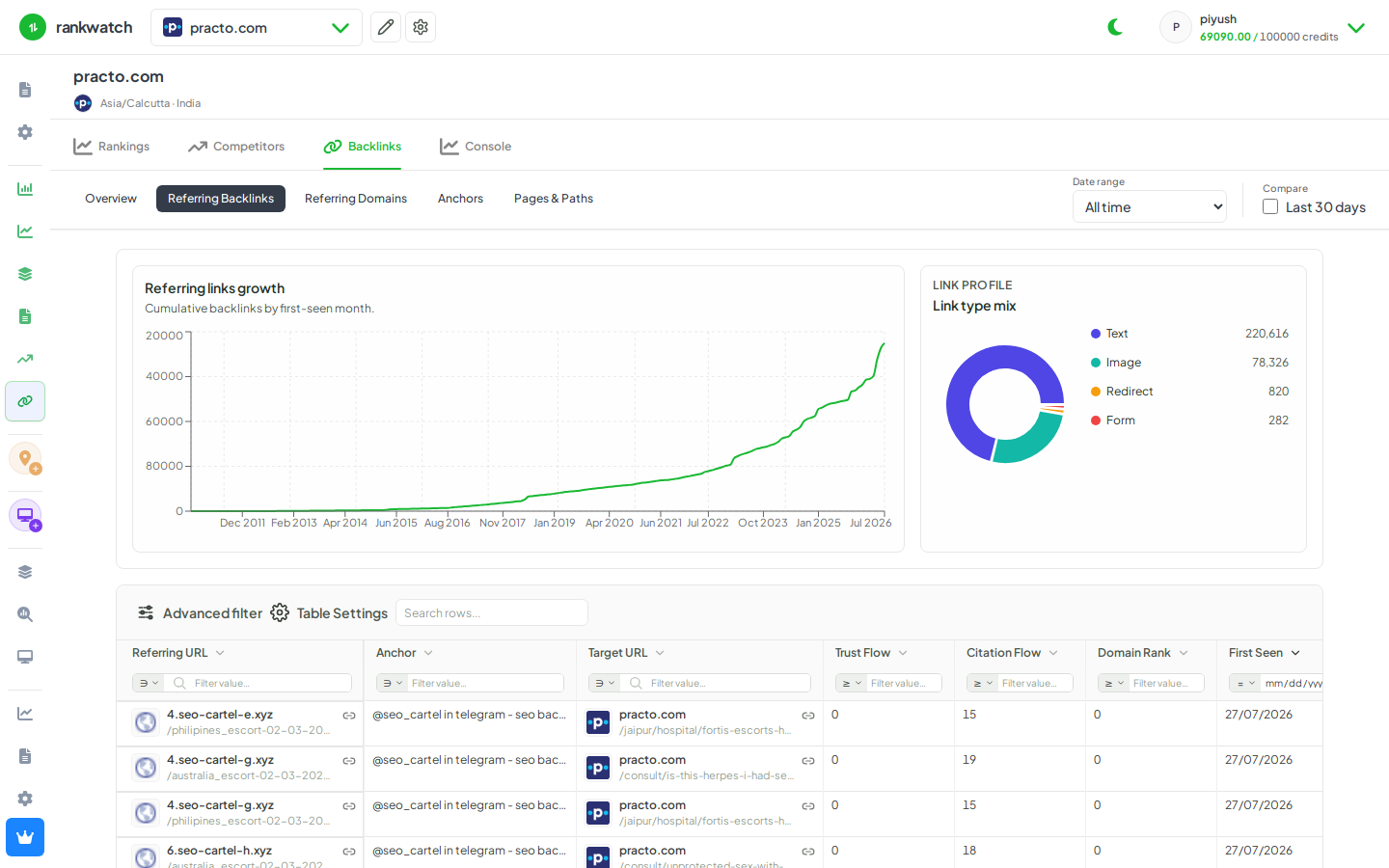Open the Trust Flow column chevron
The image size is (1389, 868).
coord(903,653)
